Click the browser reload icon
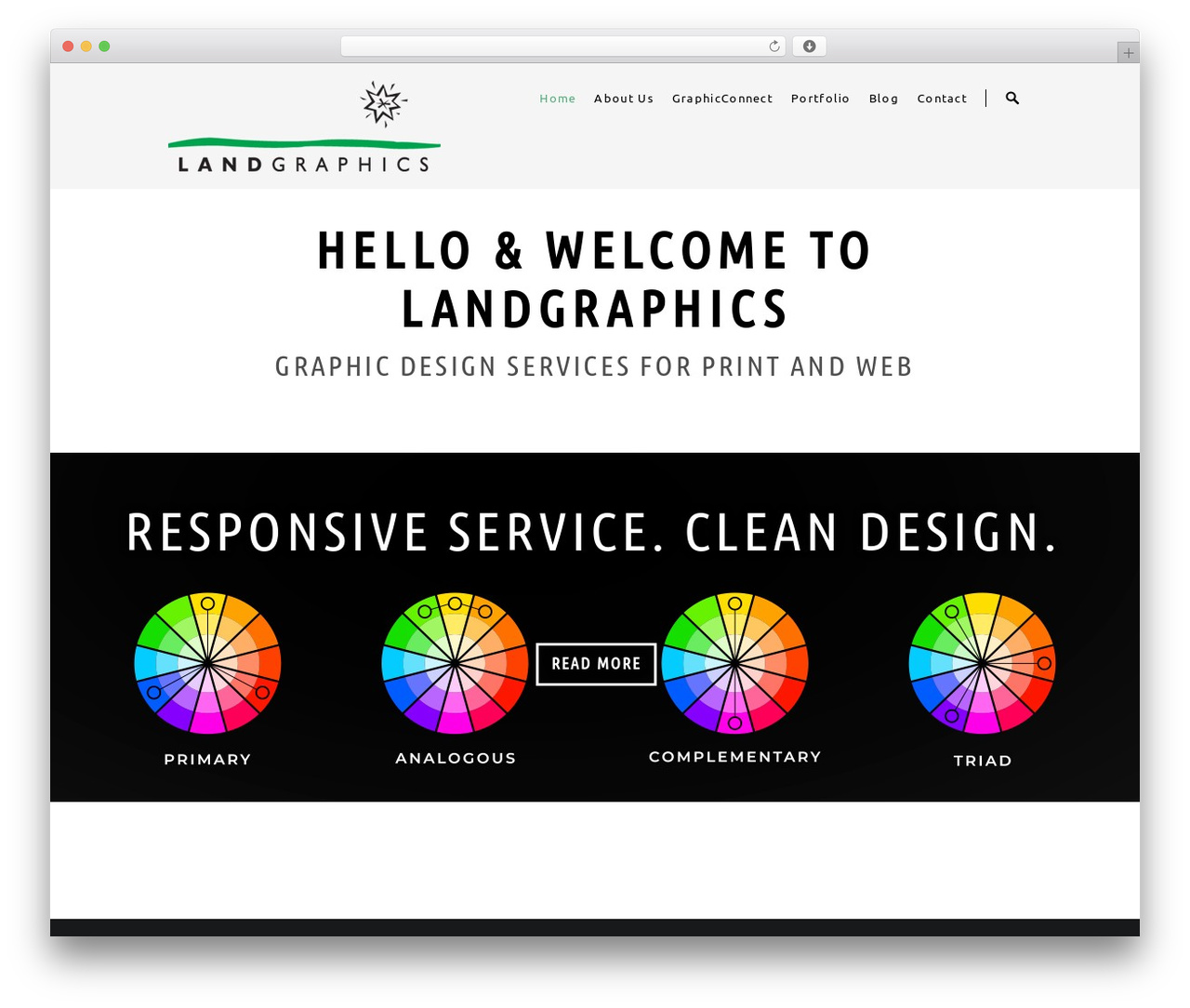The image size is (1190, 1008). [x=774, y=46]
